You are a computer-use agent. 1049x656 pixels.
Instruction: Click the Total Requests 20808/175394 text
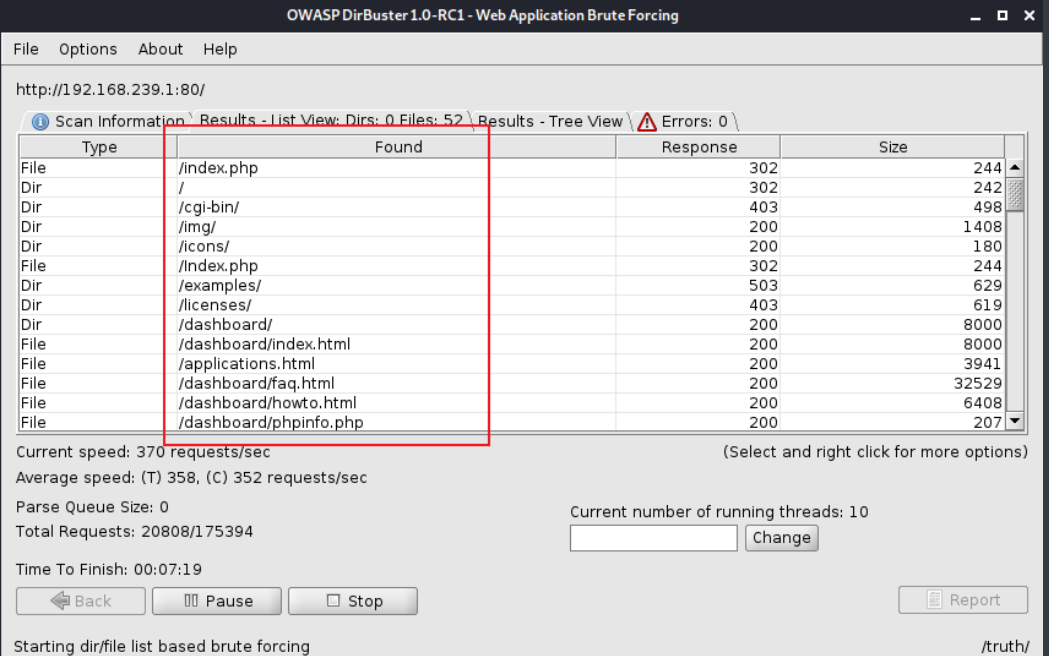point(134,532)
